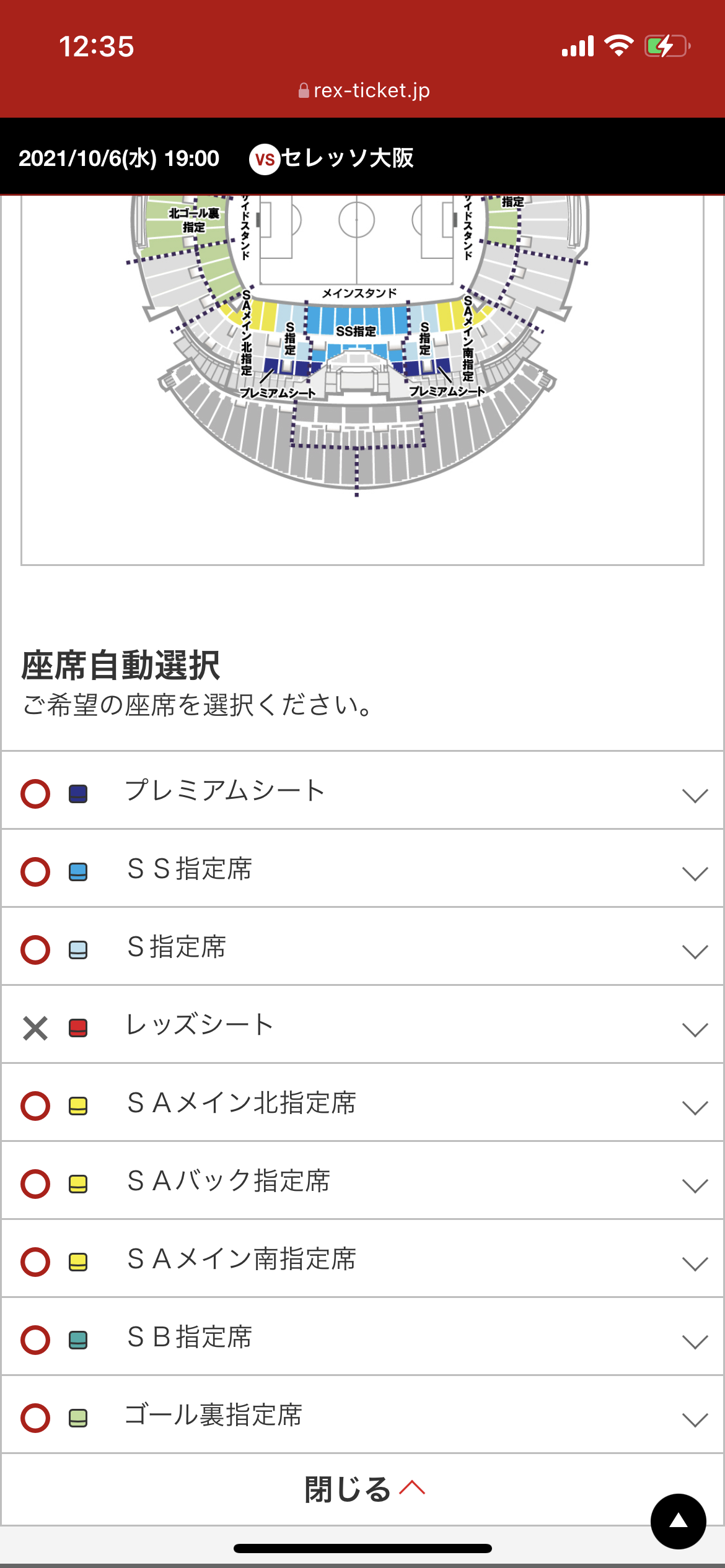This screenshot has height=1568, width=725.
Task: Tap the lock icon beside rex-ticket.jp
Action: coord(304,91)
